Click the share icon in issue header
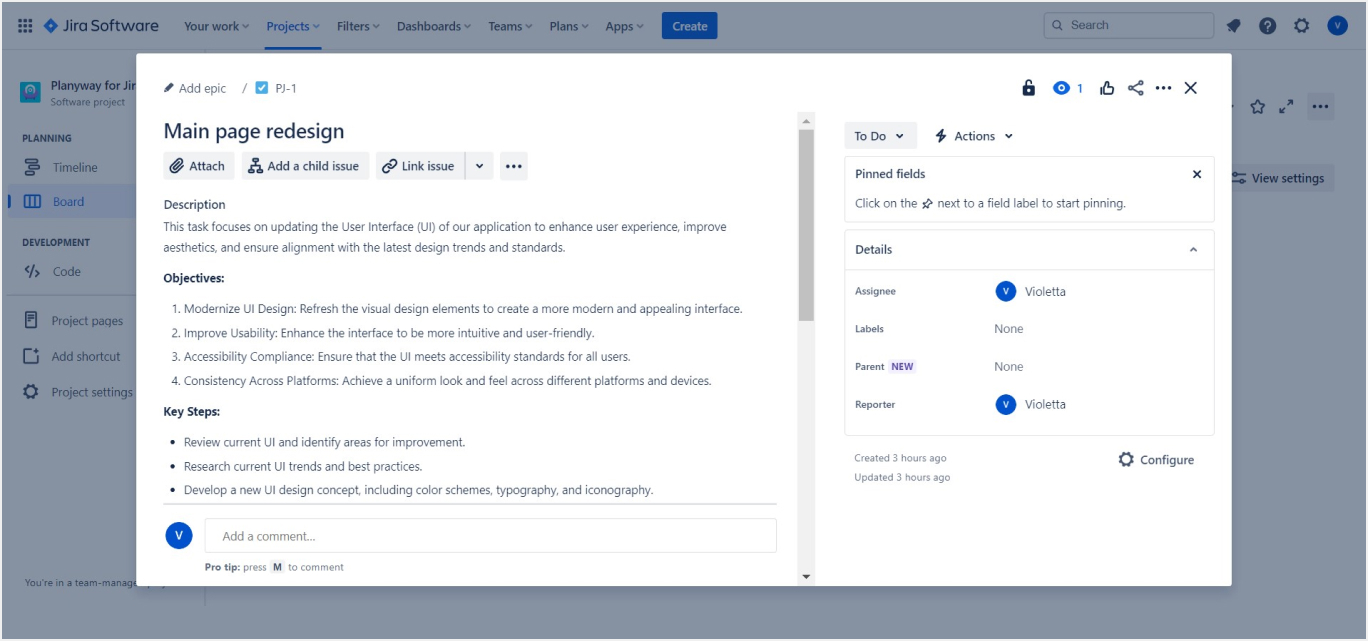Image resolution: width=1368 pixels, height=641 pixels. [x=1135, y=88]
